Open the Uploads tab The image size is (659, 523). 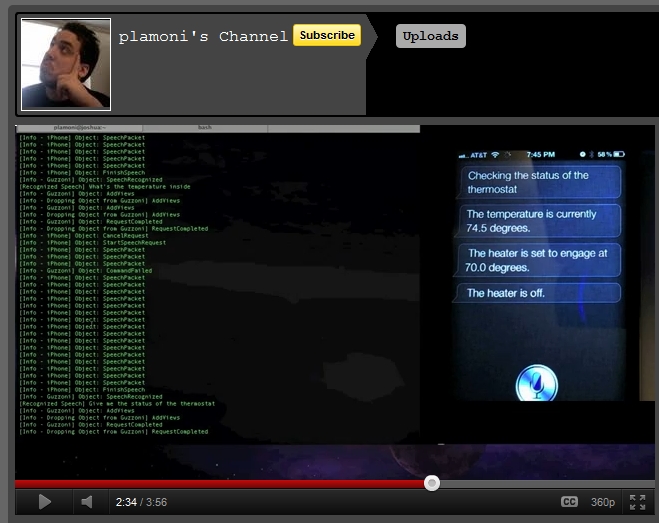tap(430, 37)
